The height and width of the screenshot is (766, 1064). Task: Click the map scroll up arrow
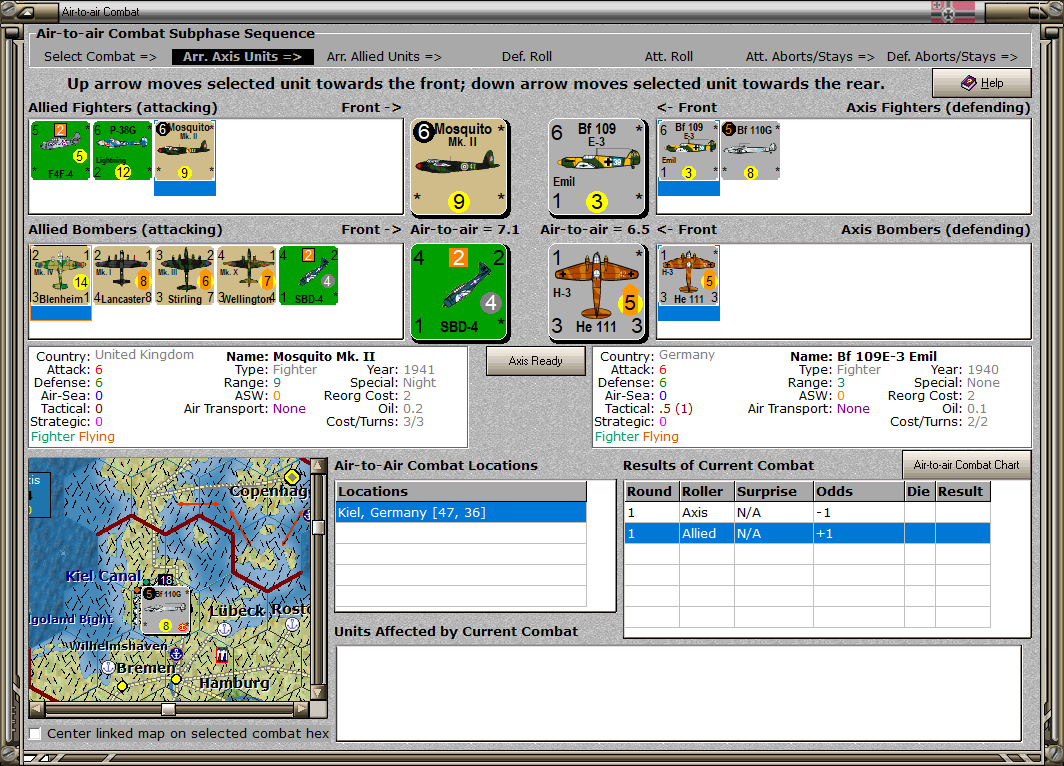[318, 466]
